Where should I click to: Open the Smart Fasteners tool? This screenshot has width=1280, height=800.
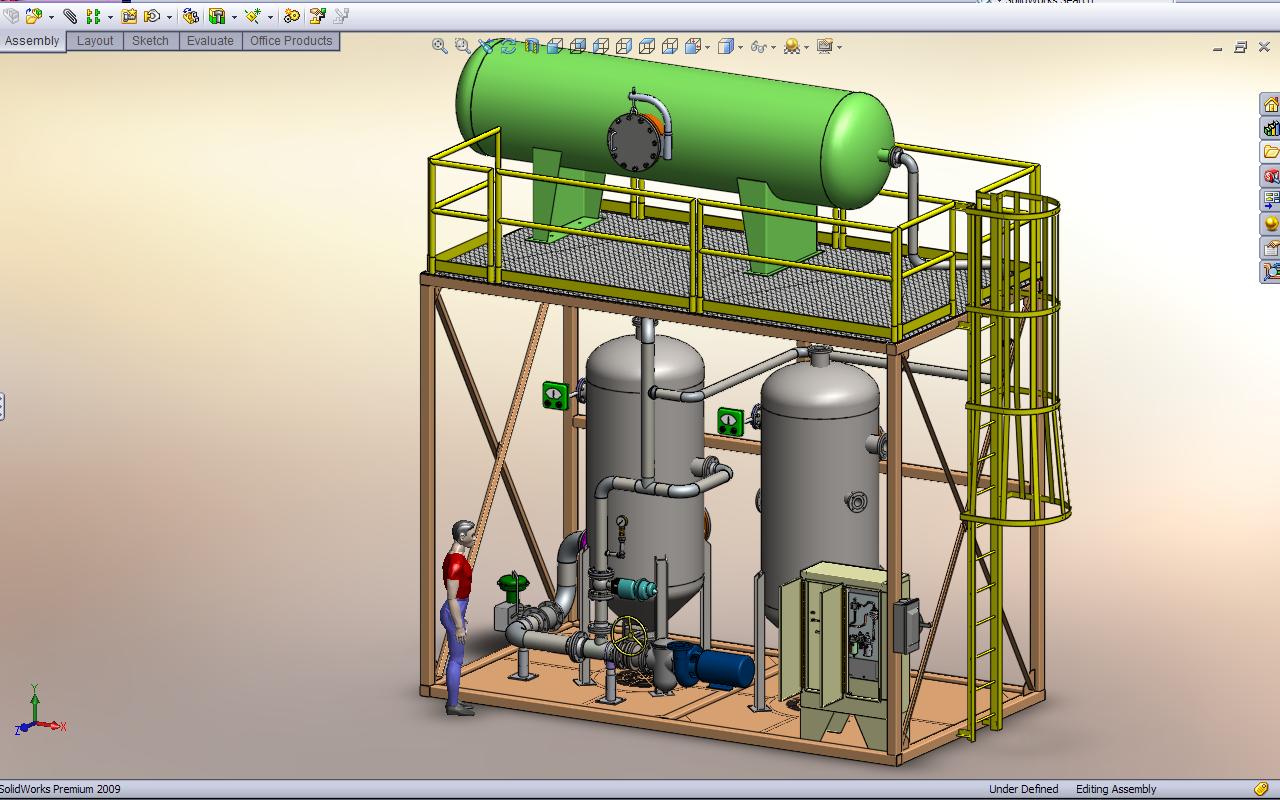tap(129, 16)
